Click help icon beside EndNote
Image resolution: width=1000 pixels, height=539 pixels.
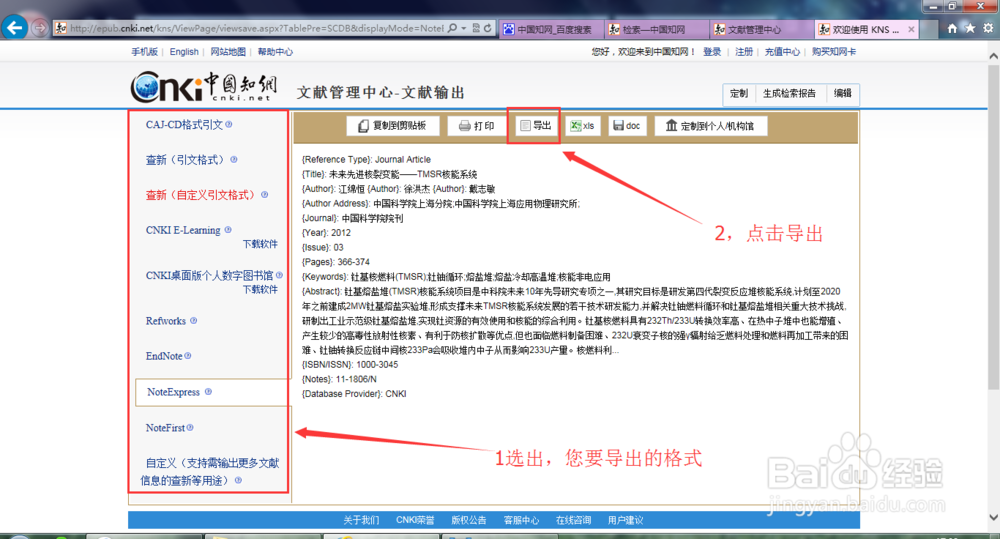(188, 355)
